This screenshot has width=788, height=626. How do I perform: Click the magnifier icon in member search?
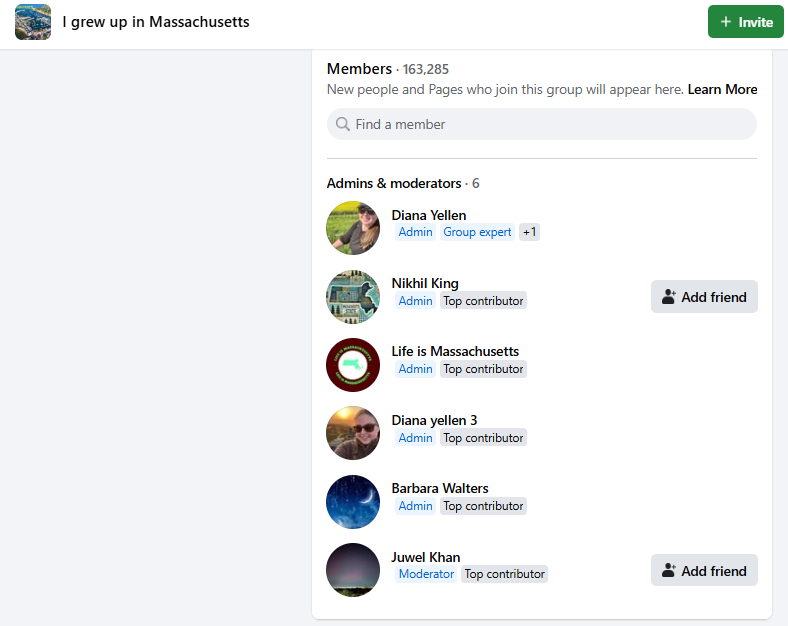pos(343,124)
